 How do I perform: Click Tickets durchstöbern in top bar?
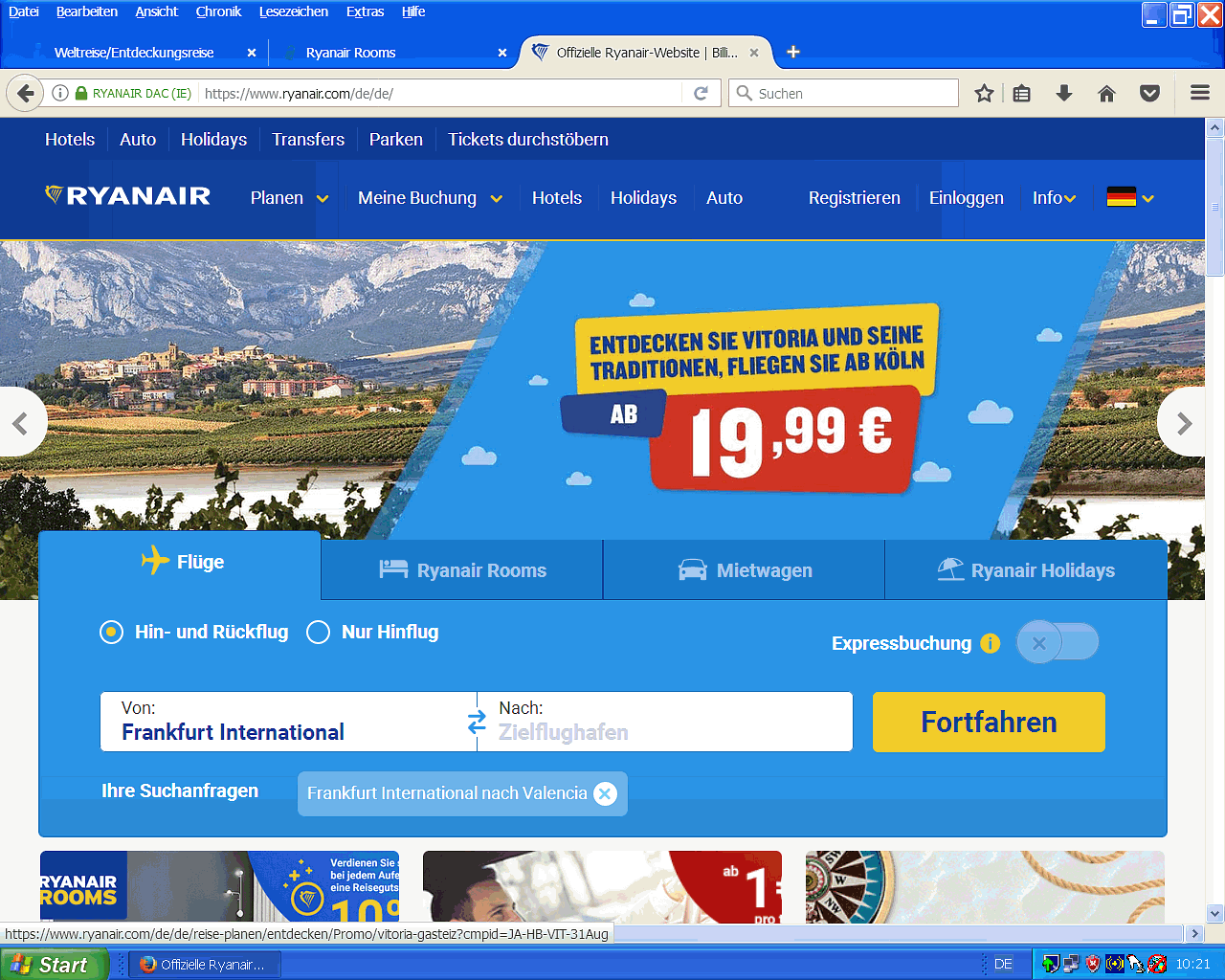pyautogui.click(x=528, y=140)
